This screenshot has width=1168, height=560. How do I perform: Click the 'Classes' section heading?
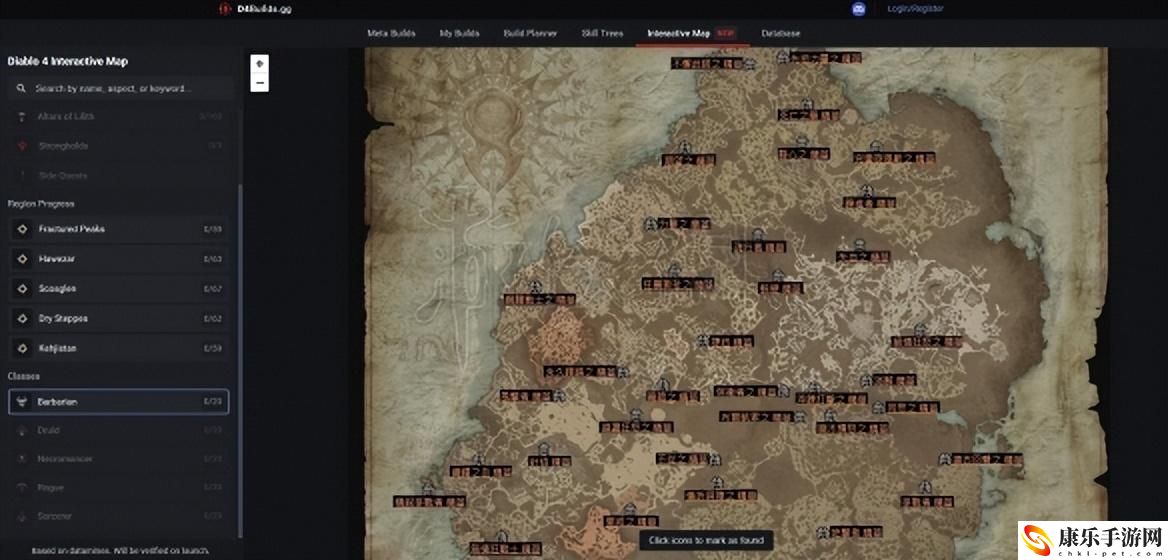click(24, 377)
